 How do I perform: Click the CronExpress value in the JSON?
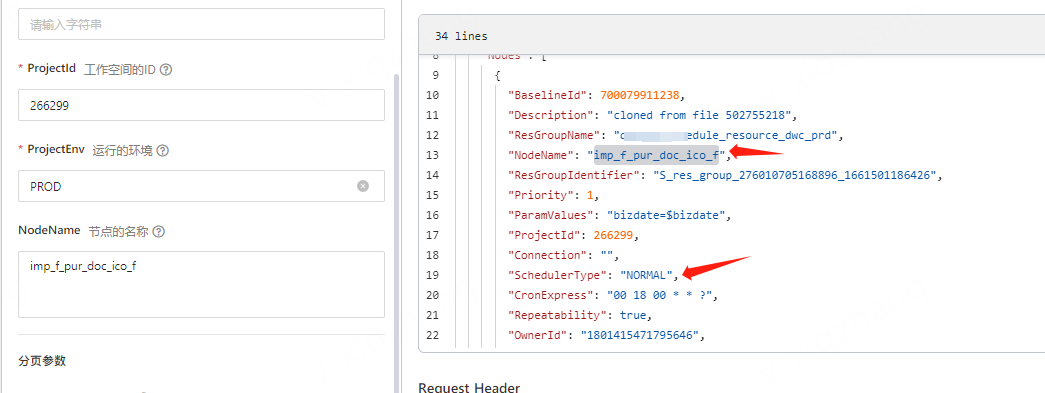[x=661, y=294]
